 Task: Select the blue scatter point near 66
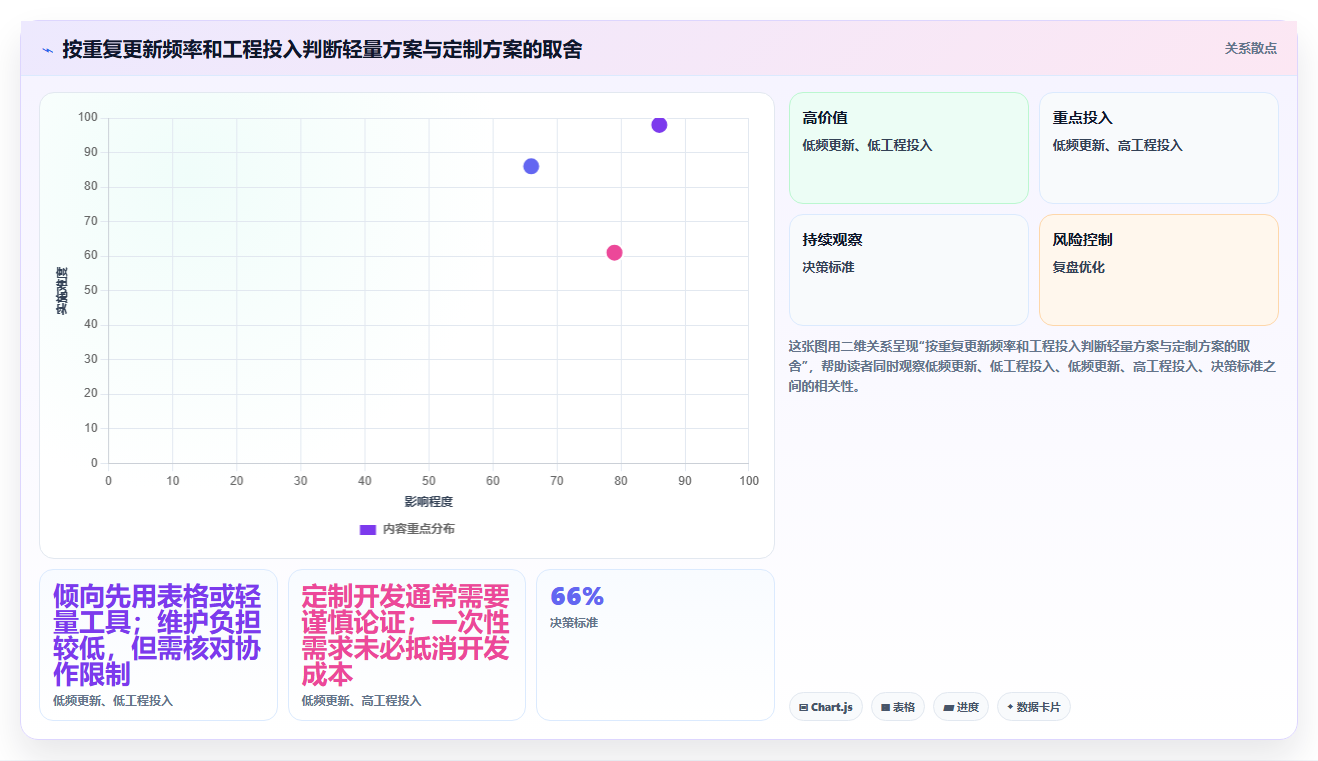point(531,166)
